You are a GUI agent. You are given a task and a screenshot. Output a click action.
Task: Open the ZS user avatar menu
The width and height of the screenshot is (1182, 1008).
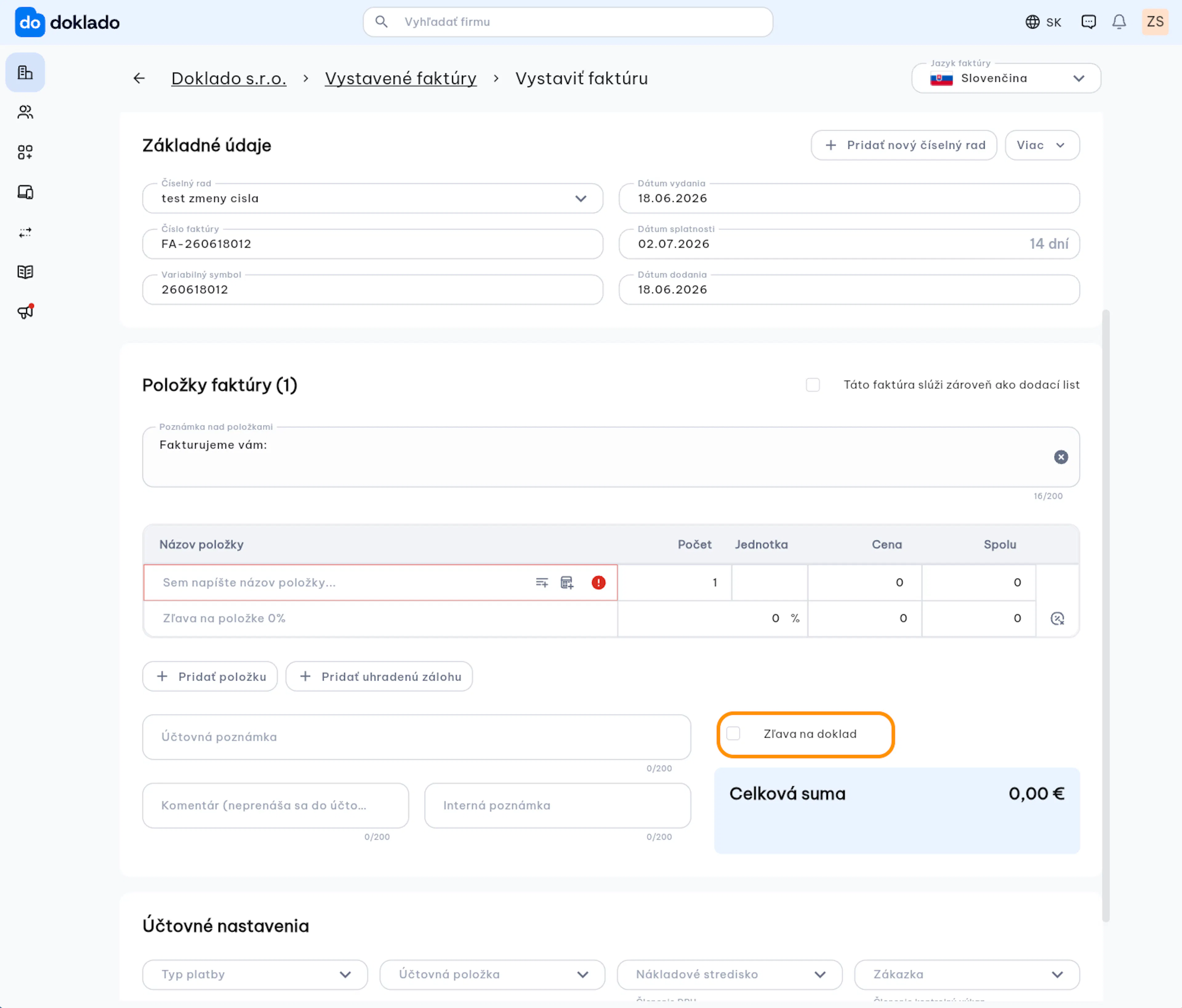1155,22
